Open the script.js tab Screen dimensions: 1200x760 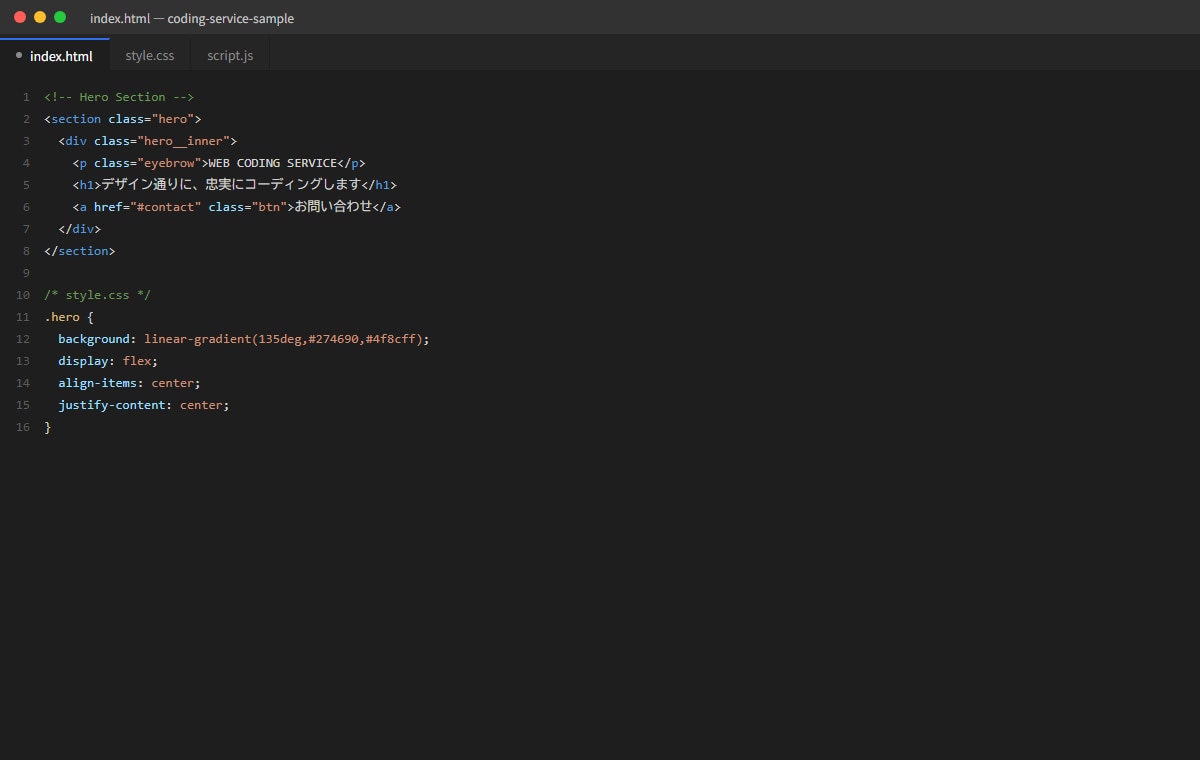point(230,55)
